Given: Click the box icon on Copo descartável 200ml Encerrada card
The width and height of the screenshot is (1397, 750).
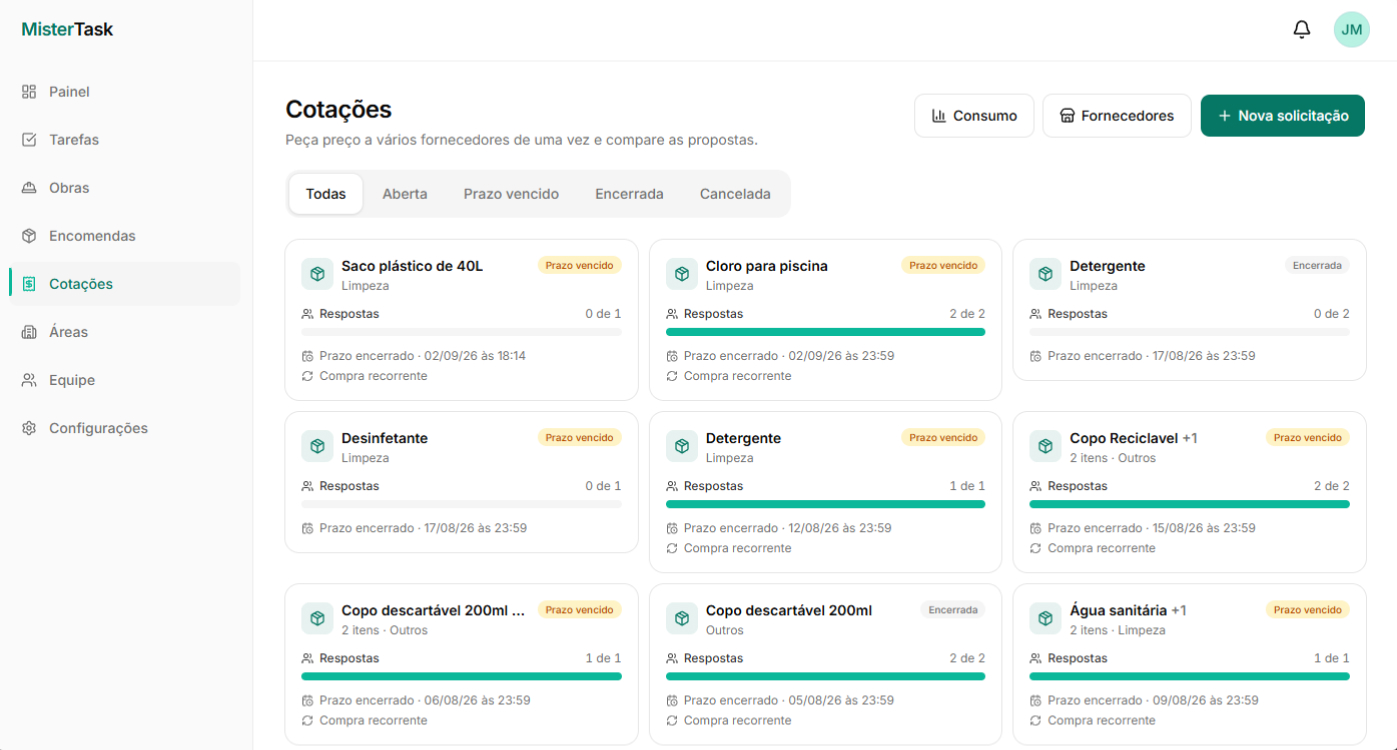Looking at the screenshot, I should (682, 618).
